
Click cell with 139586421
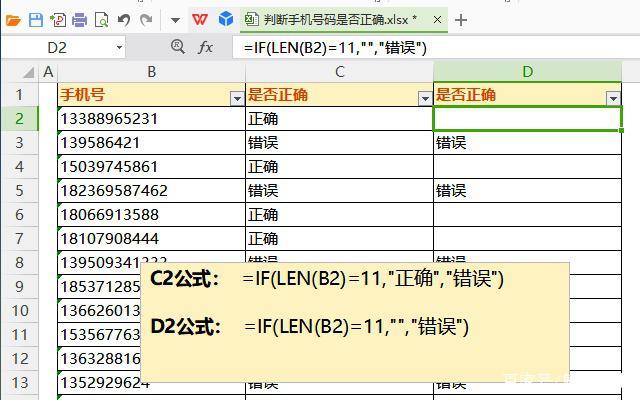pyautogui.click(x=151, y=143)
